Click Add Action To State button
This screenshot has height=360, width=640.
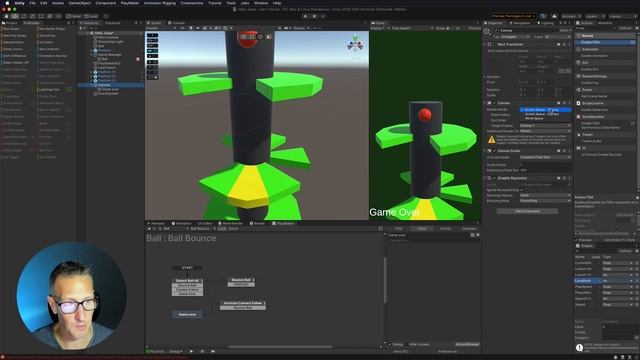[x=619, y=240]
